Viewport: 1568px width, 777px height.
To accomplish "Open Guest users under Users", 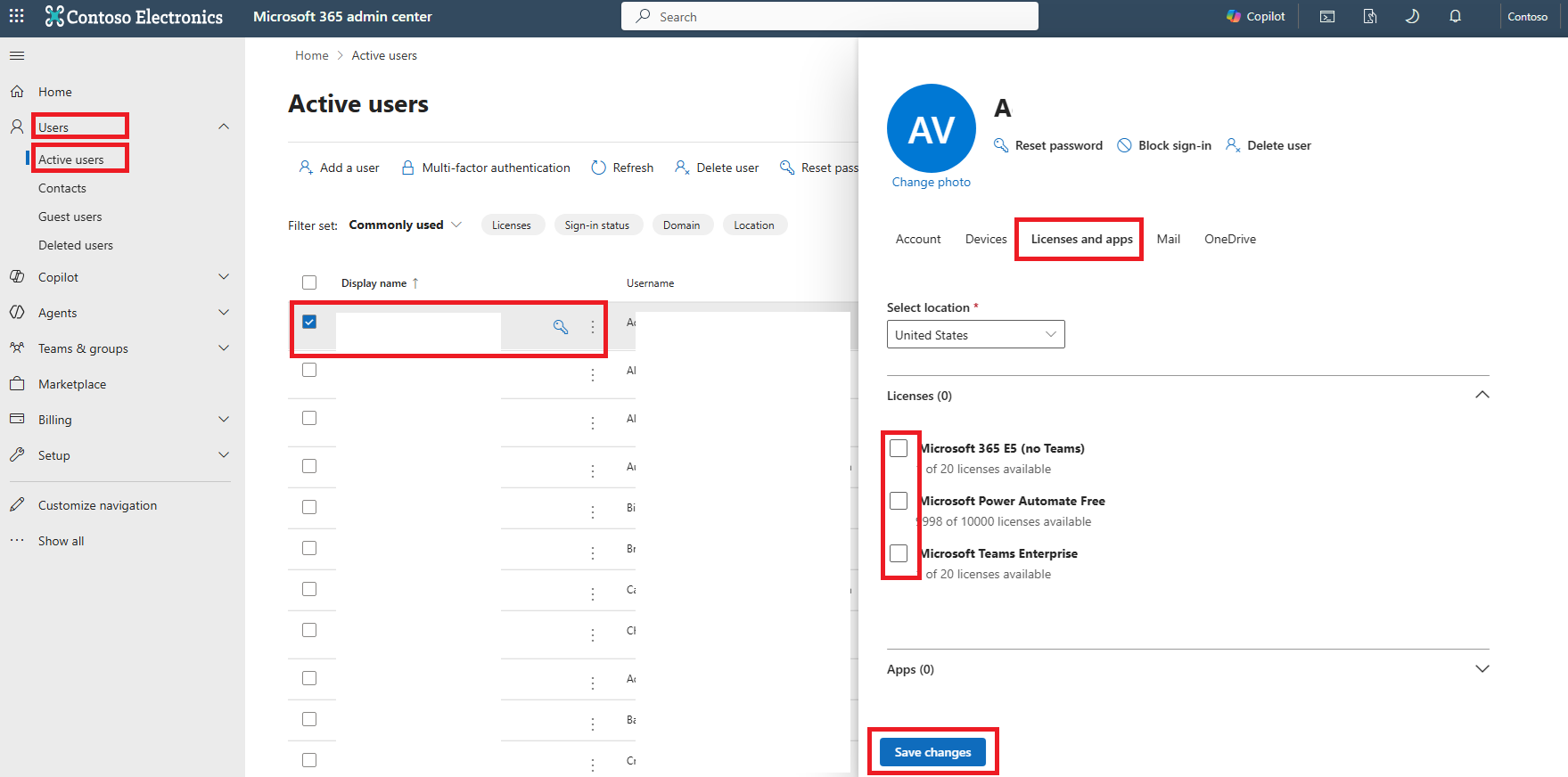I will (x=70, y=217).
